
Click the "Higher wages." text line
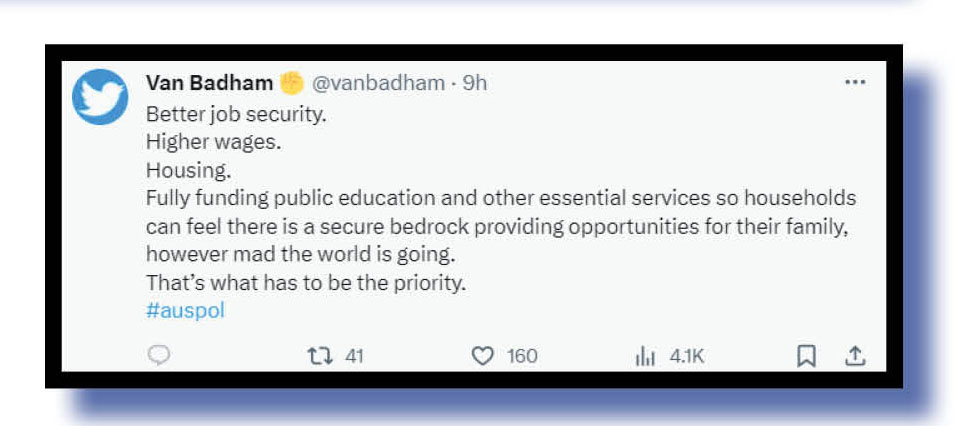pos(213,141)
